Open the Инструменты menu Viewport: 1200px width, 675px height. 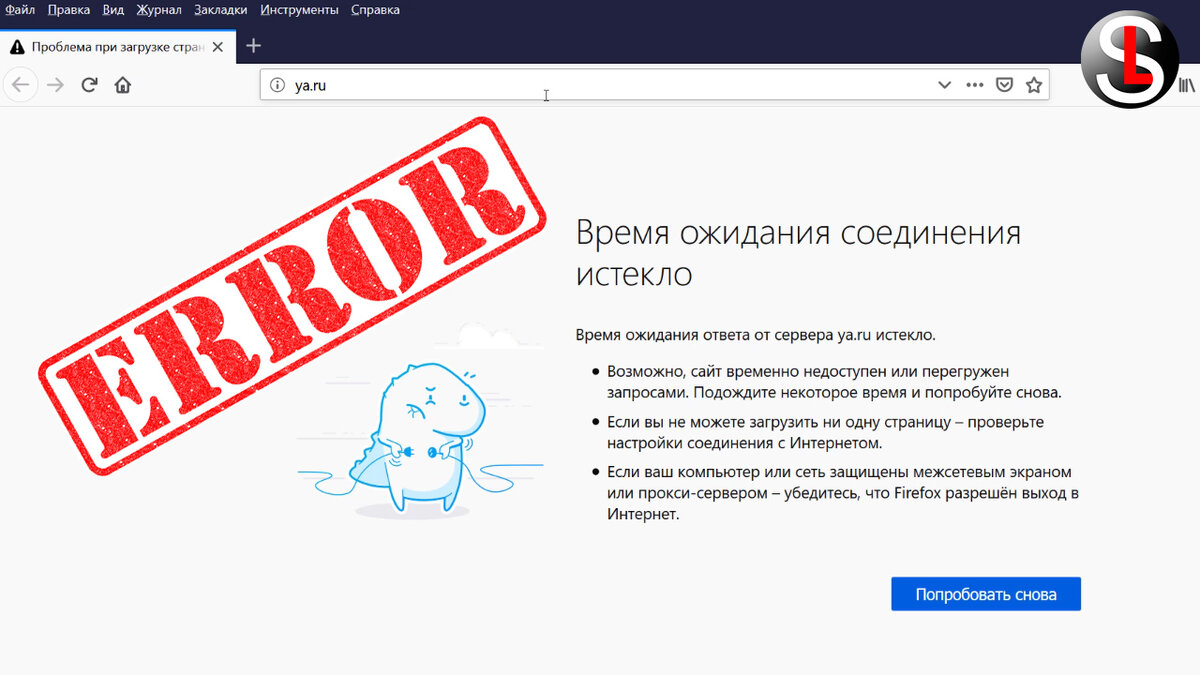[299, 10]
